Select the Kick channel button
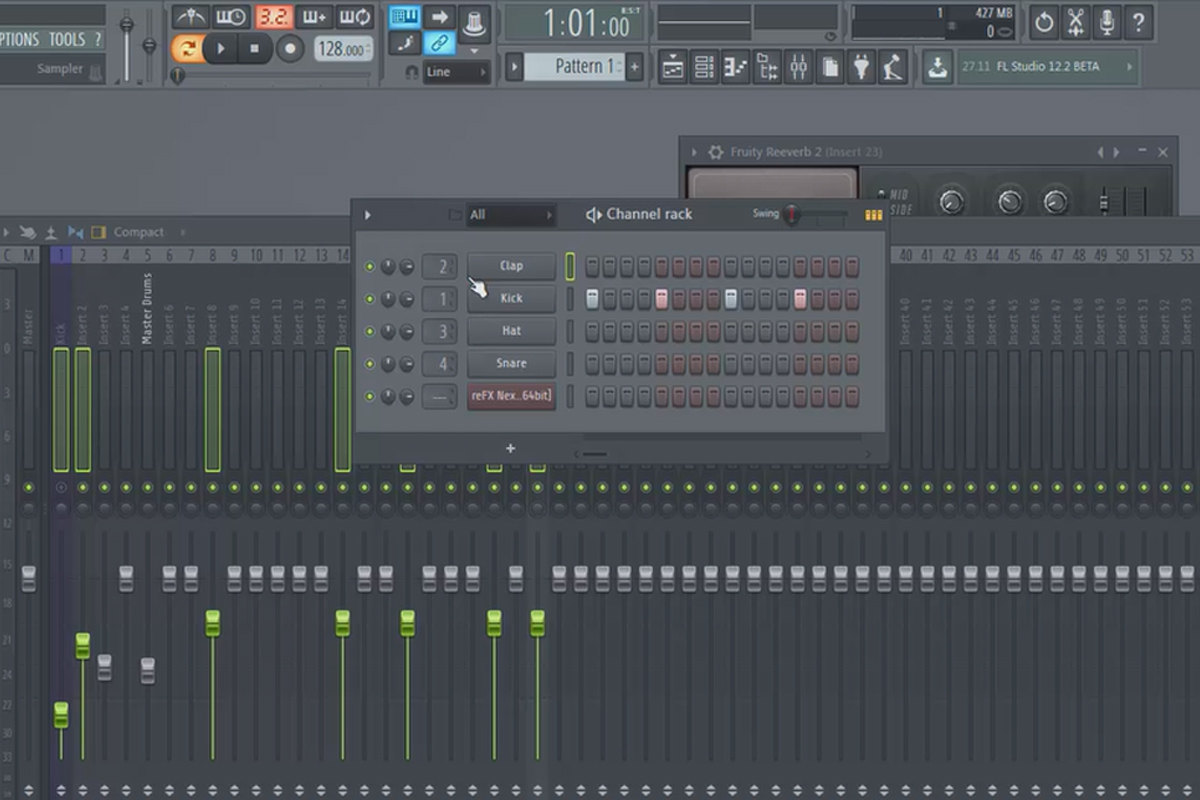1200x800 pixels. click(511, 298)
